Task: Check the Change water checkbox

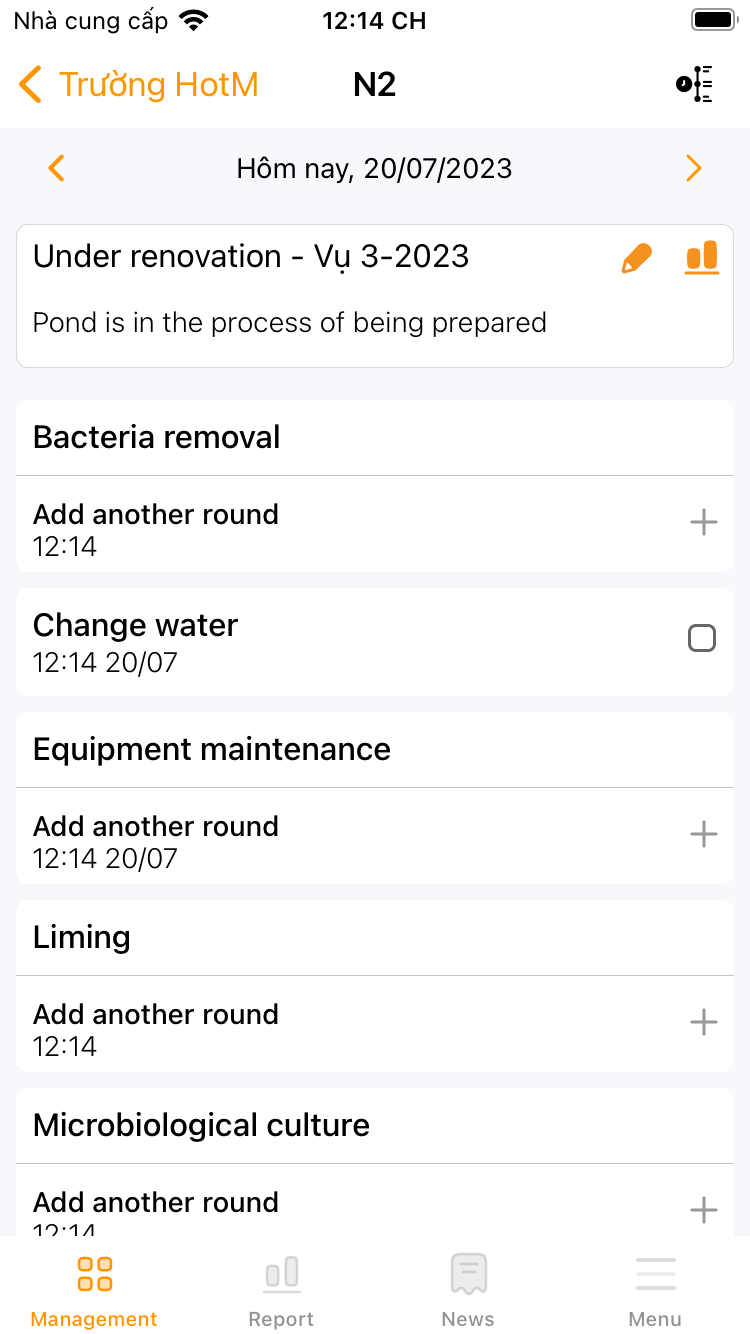Action: (x=702, y=638)
